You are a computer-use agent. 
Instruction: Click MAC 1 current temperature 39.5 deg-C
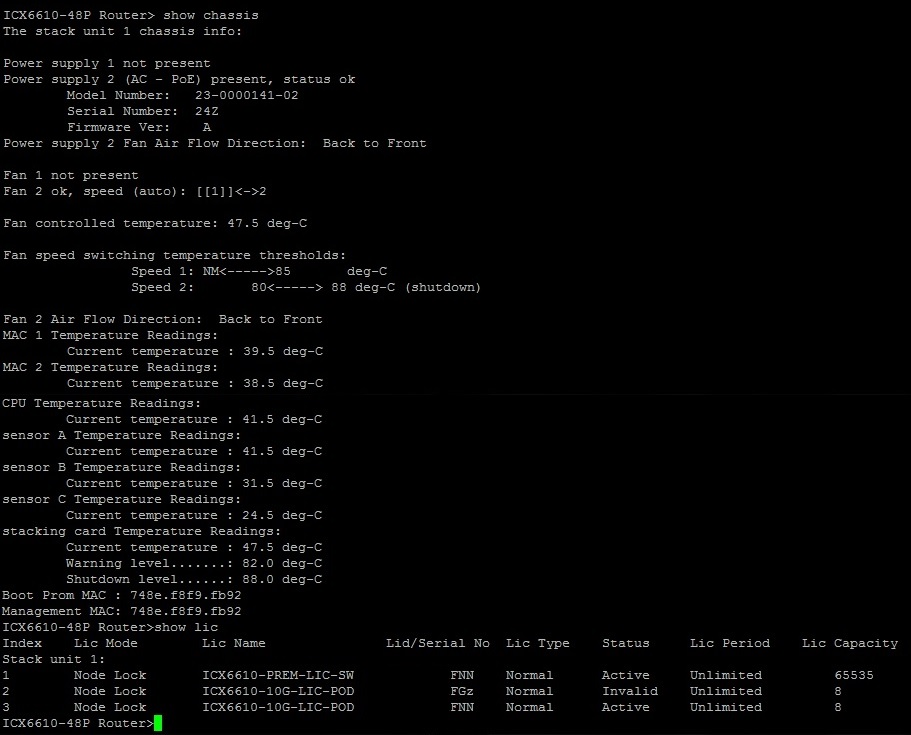point(195,352)
